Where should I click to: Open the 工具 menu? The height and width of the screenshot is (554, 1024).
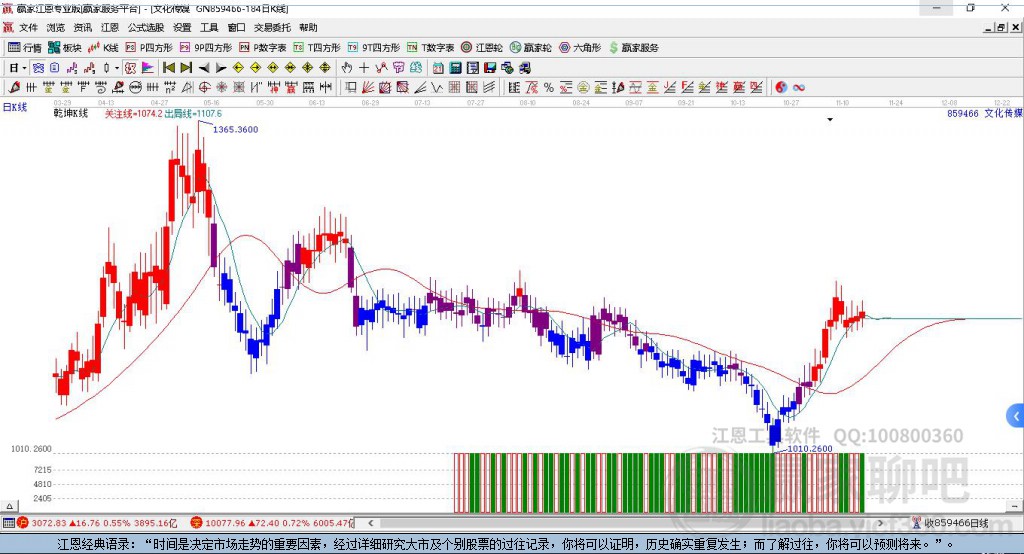[209, 27]
